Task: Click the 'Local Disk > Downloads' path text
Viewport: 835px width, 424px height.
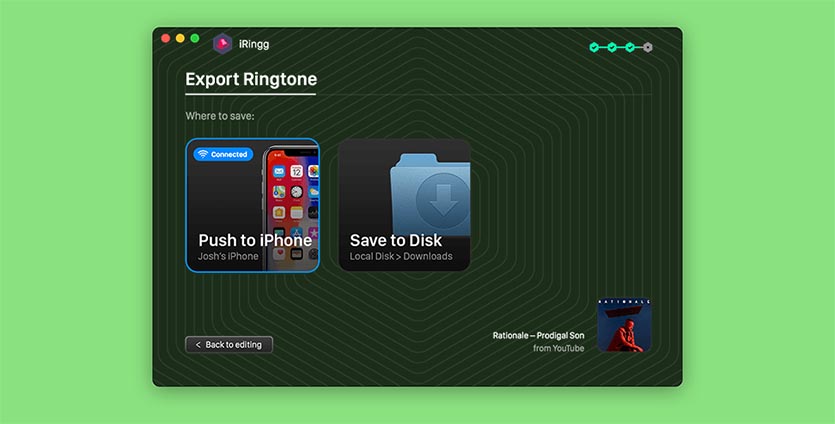Action: [x=401, y=256]
